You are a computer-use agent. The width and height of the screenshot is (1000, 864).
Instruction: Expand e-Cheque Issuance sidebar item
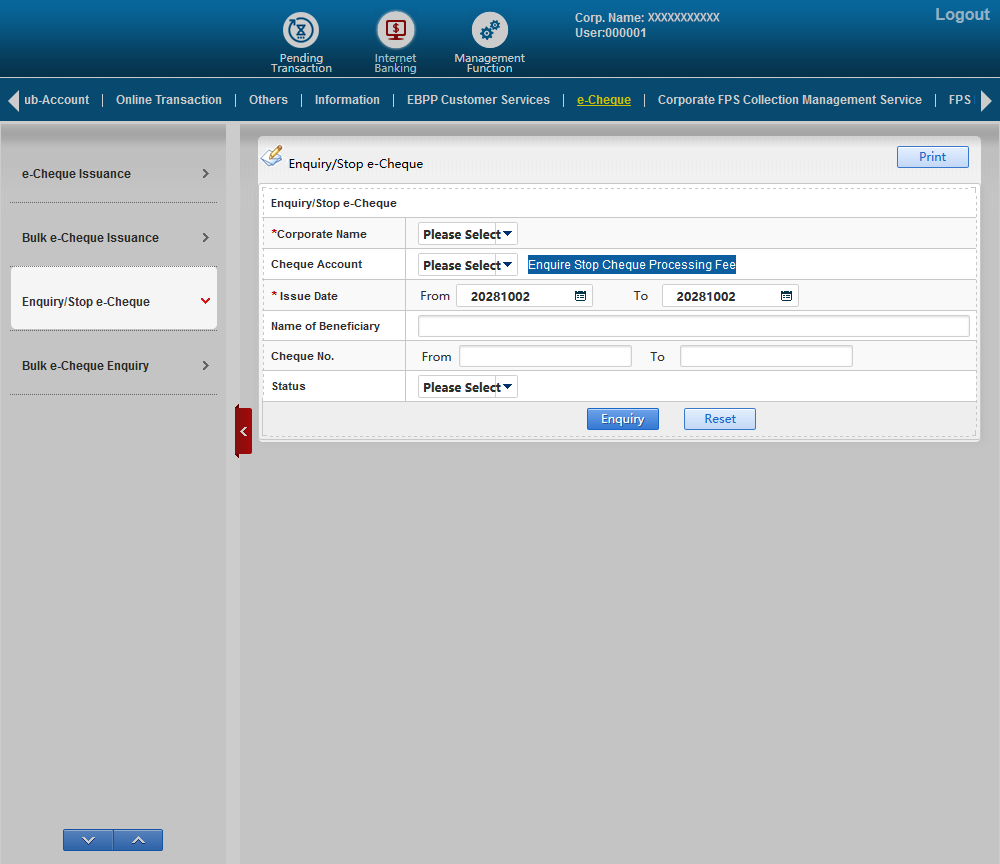click(113, 174)
